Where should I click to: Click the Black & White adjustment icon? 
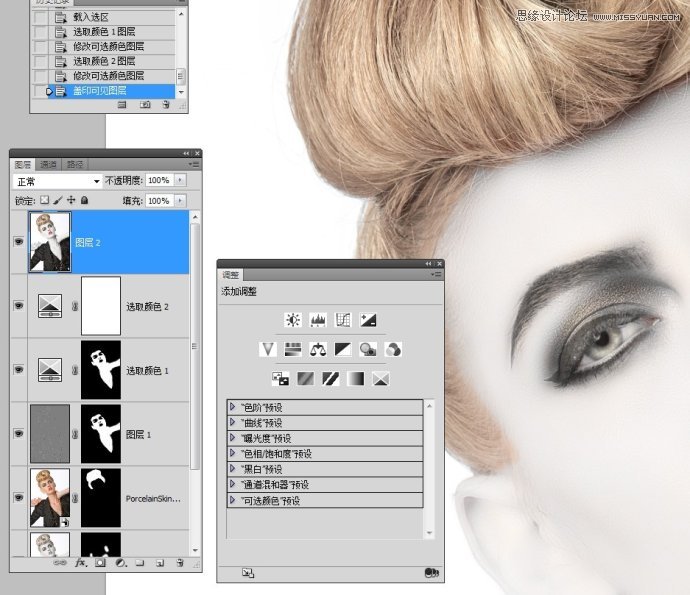click(343, 349)
